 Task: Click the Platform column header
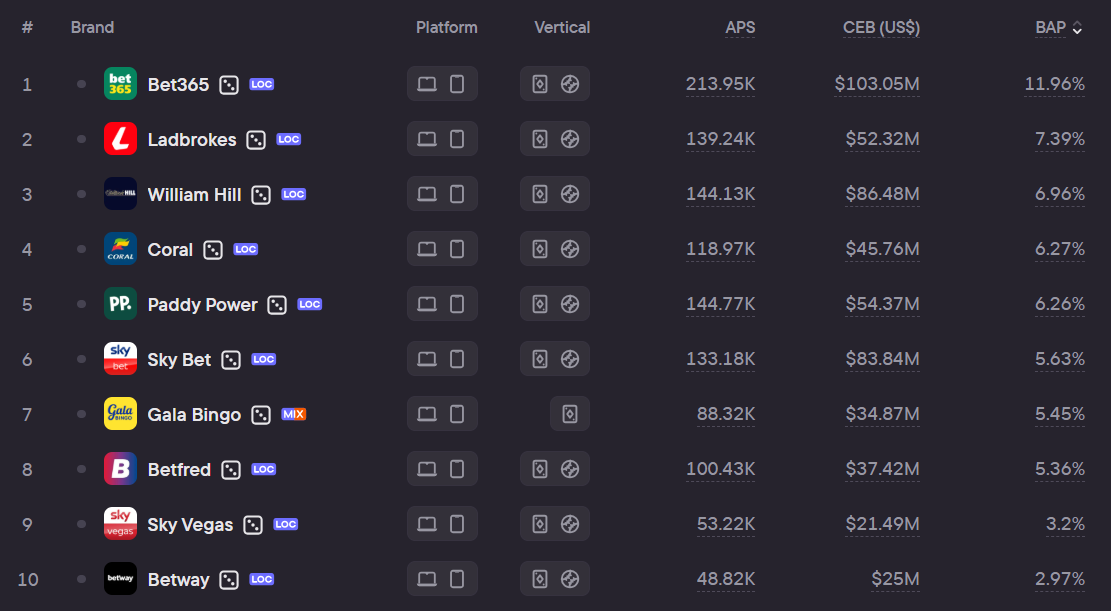(x=446, y=28)
